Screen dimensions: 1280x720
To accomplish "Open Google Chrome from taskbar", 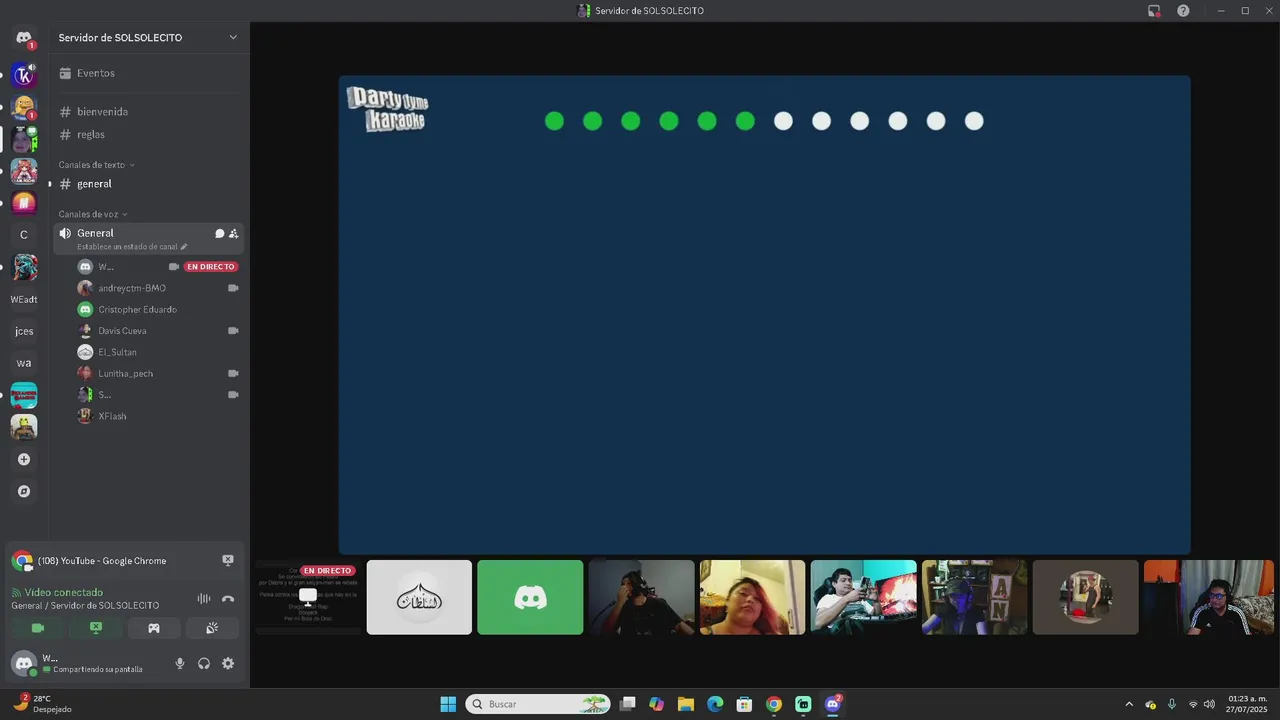I will (774, 704).
